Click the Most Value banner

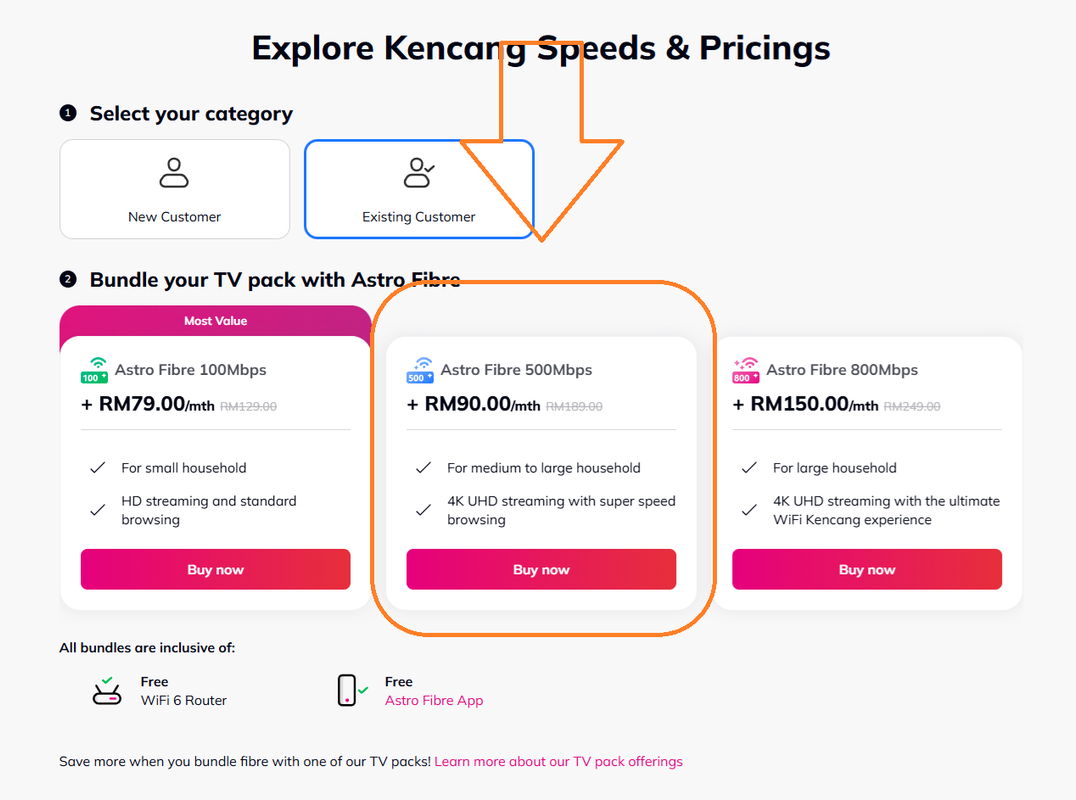(215, 321)
